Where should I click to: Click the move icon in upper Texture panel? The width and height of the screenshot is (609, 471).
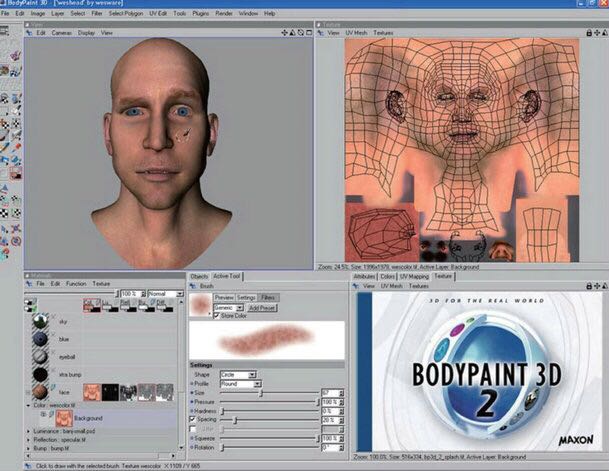click(x=597, y=33)
